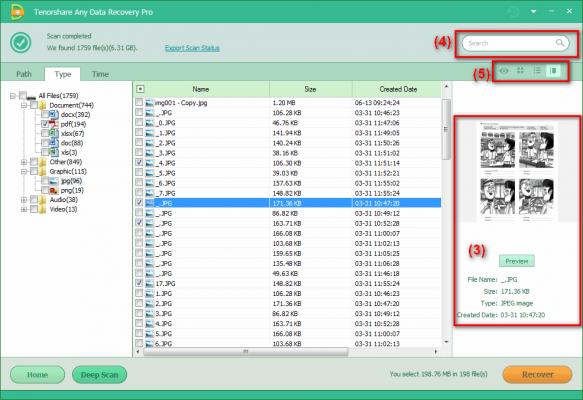Click the png image type icon
The height and width of the screenshot is (400, 583).
click(x=54, y=190)
